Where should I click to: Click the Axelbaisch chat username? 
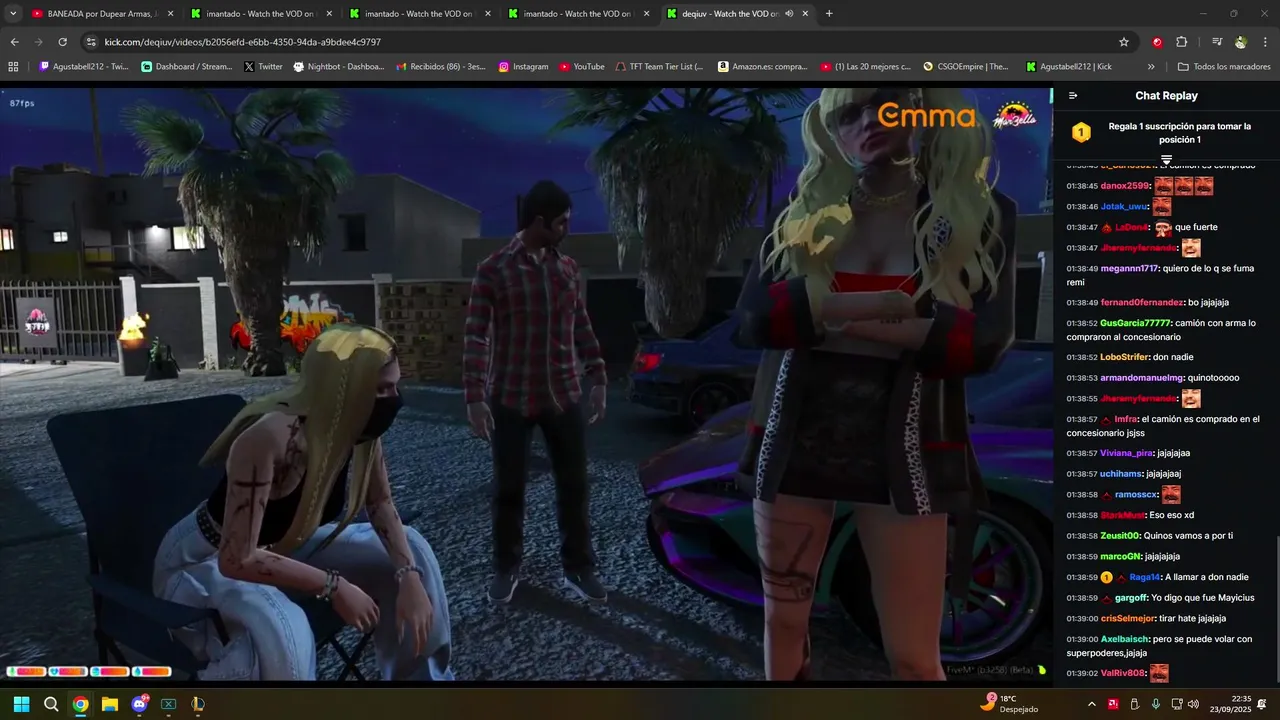click(x=1125, y=639)
